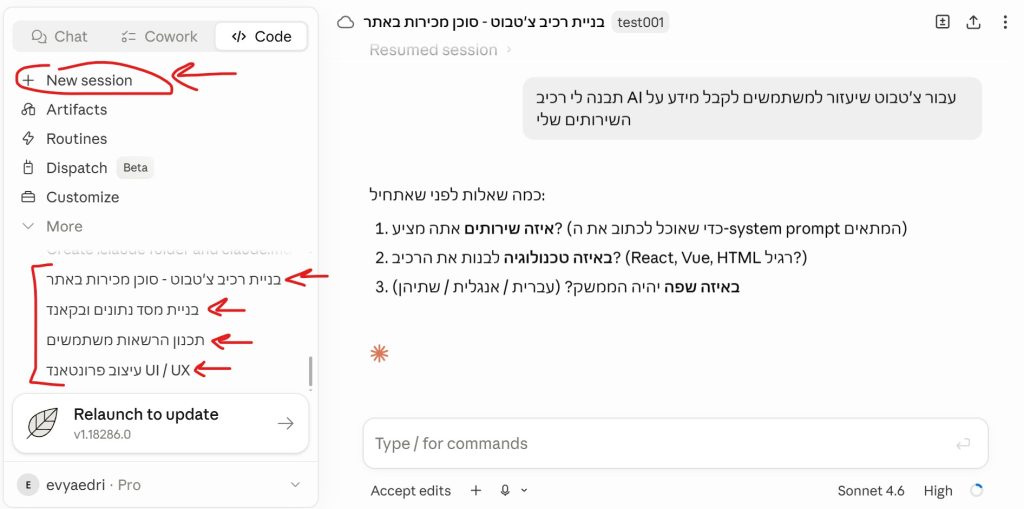
Task: Click Relaunch to update button
Action: [161, 423]
